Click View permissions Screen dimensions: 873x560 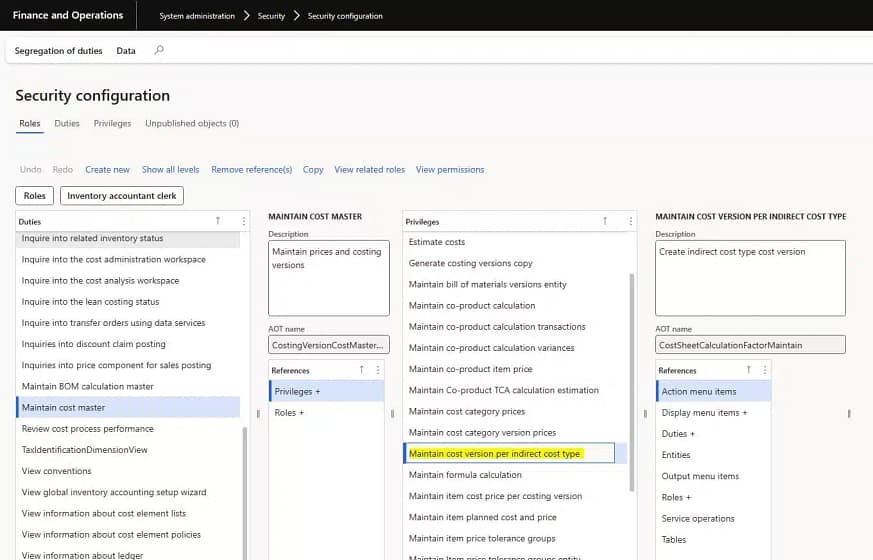point(450,170)
